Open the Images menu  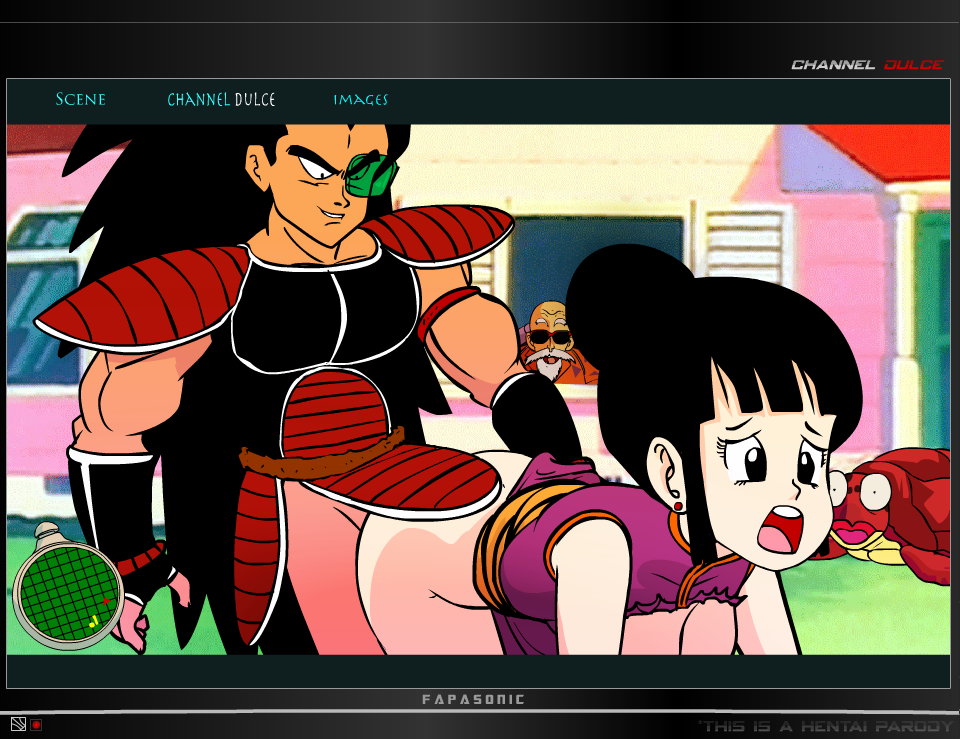(361, 99)
